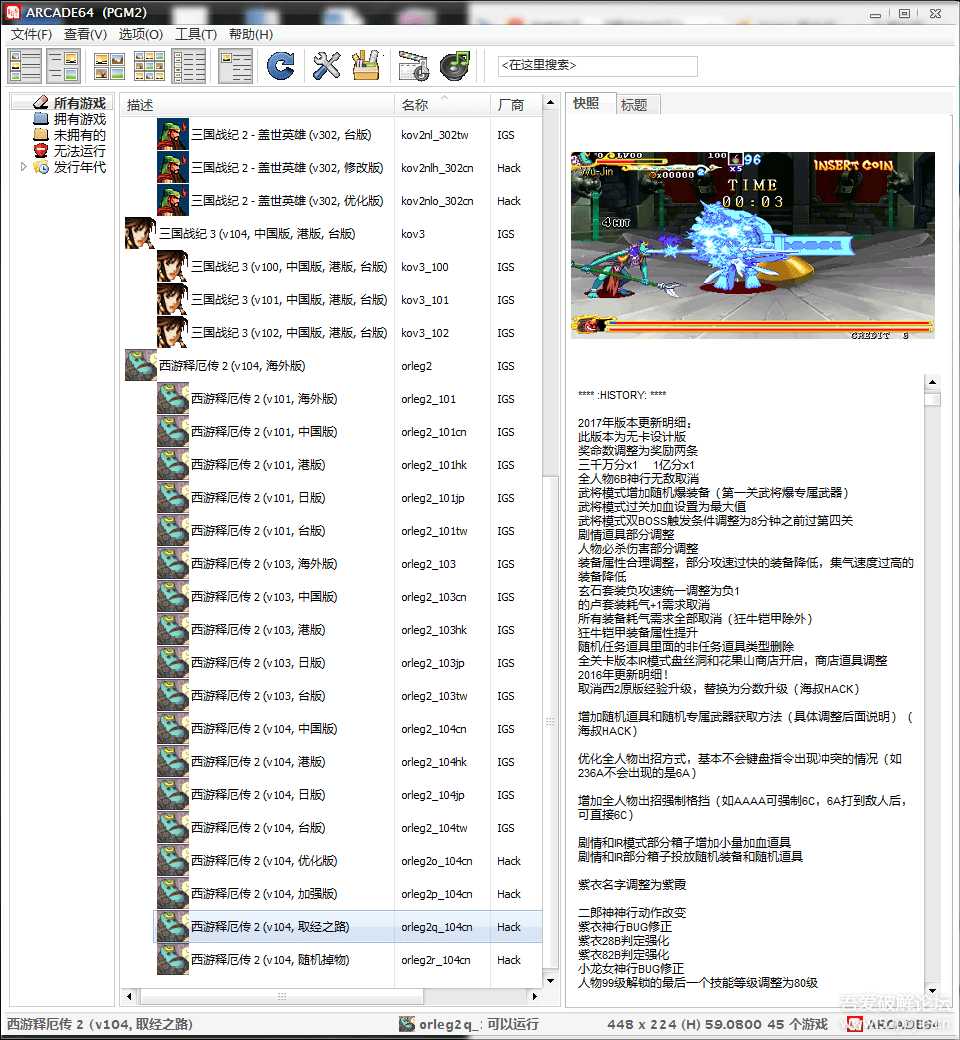Select the detailed list view icon
The image size is (960, 1040).
(x=187, y=65)
